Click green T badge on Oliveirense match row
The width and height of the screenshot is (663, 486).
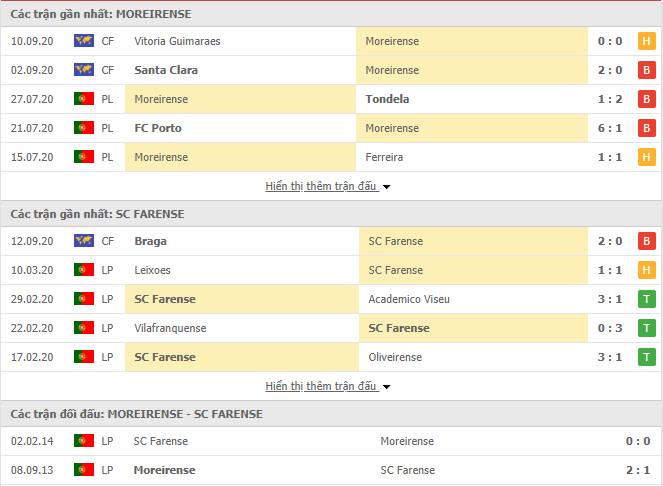646,357
